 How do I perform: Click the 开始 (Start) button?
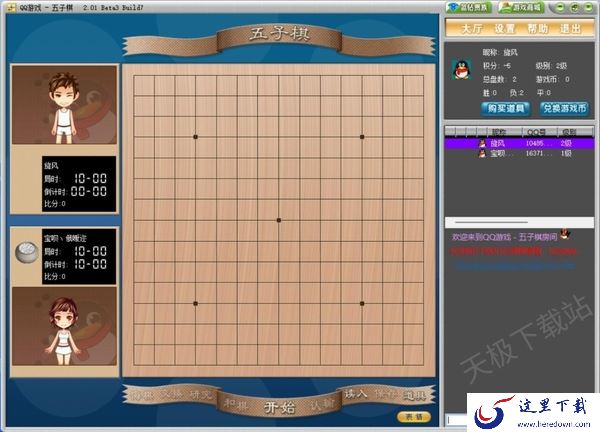point(279,407)
